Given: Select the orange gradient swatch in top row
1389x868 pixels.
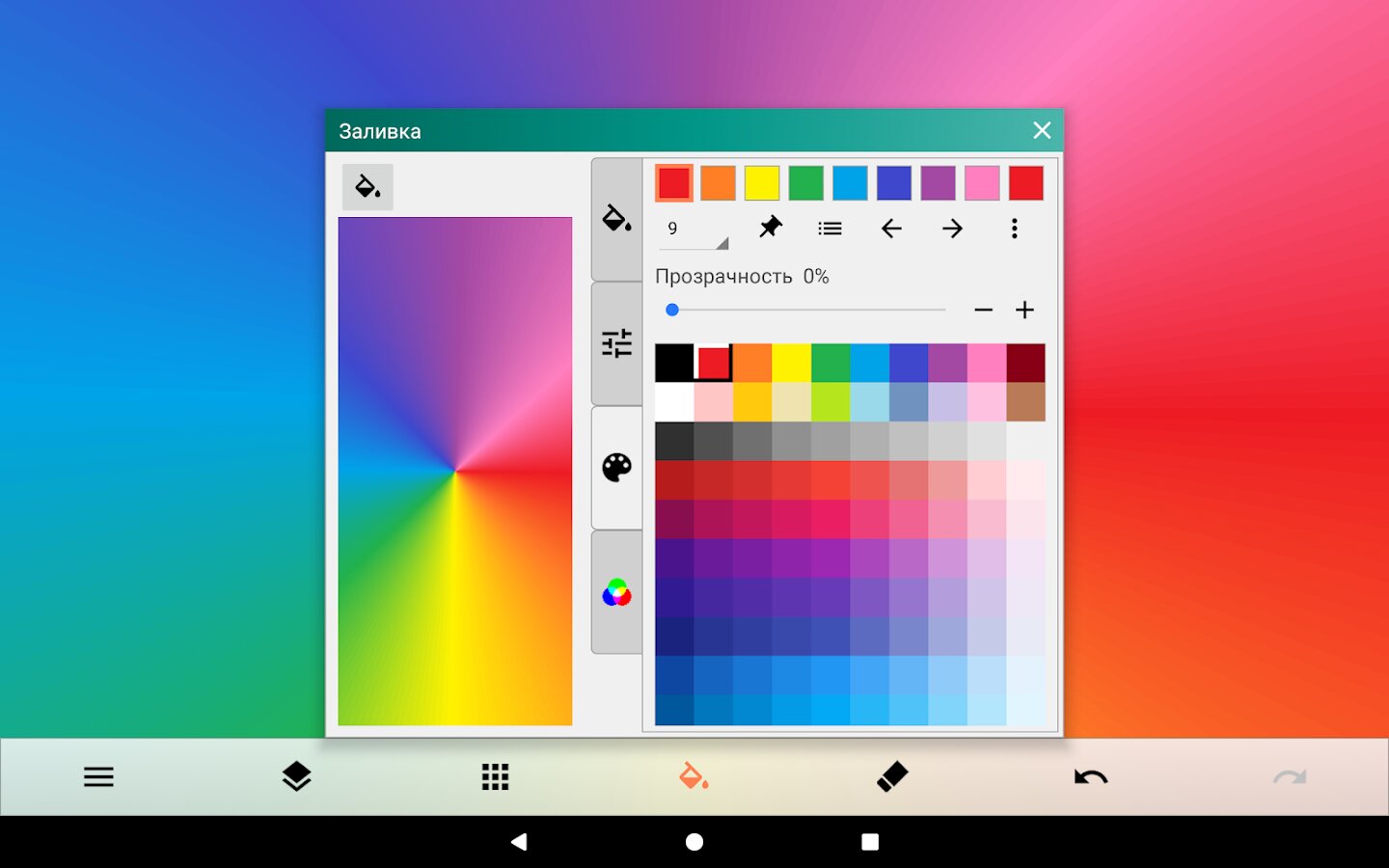Looking at the screenshot, I should (718, 183).
